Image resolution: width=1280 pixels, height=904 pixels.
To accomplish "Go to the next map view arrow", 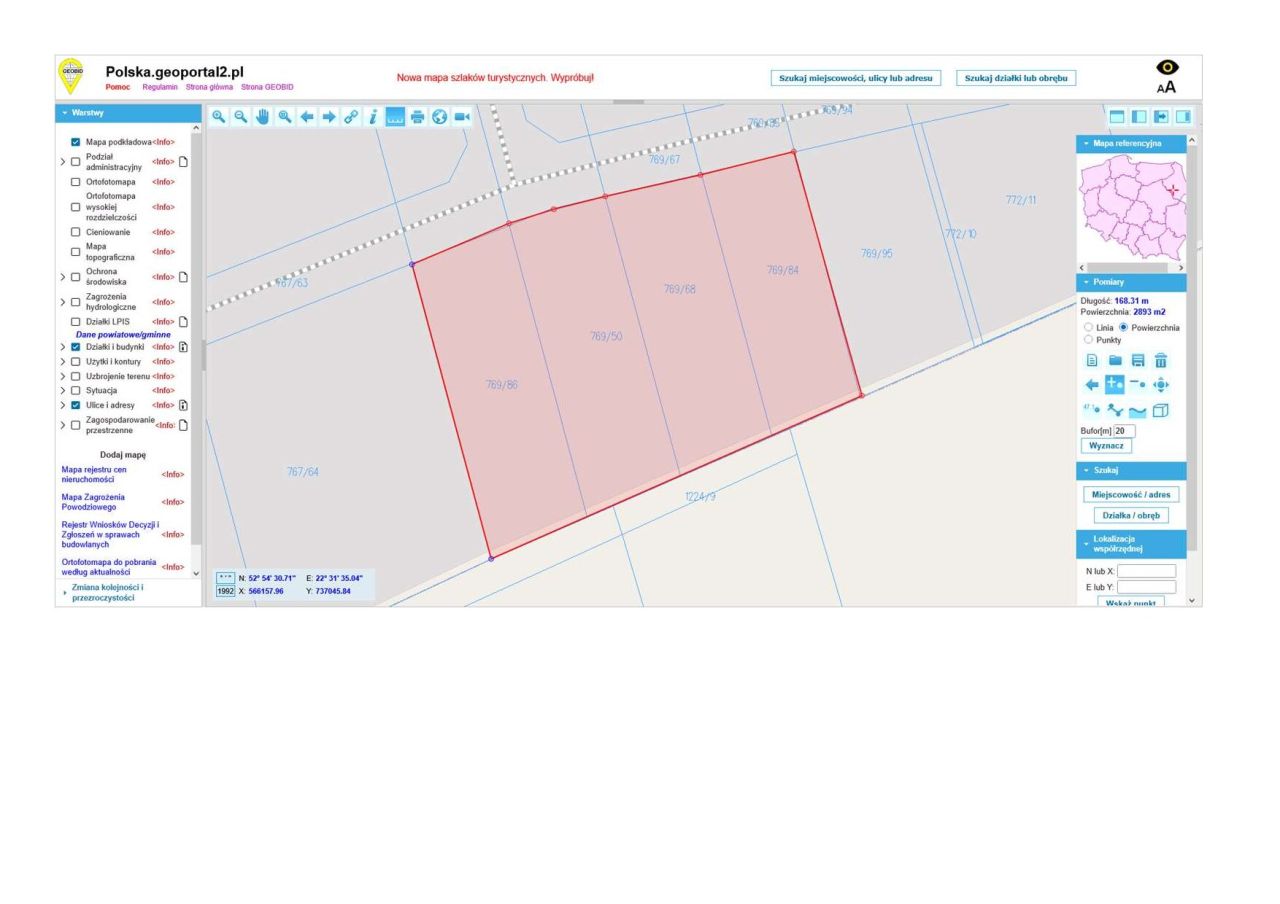I will (329, 117).
